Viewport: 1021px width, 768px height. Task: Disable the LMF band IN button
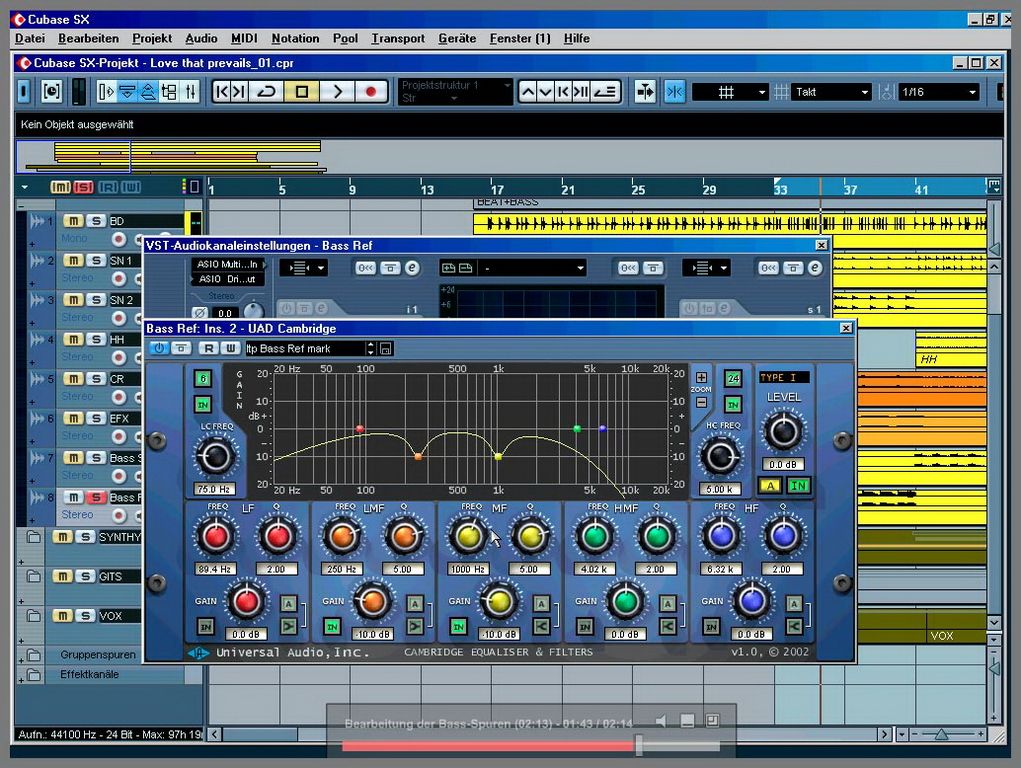click(332, 627)
